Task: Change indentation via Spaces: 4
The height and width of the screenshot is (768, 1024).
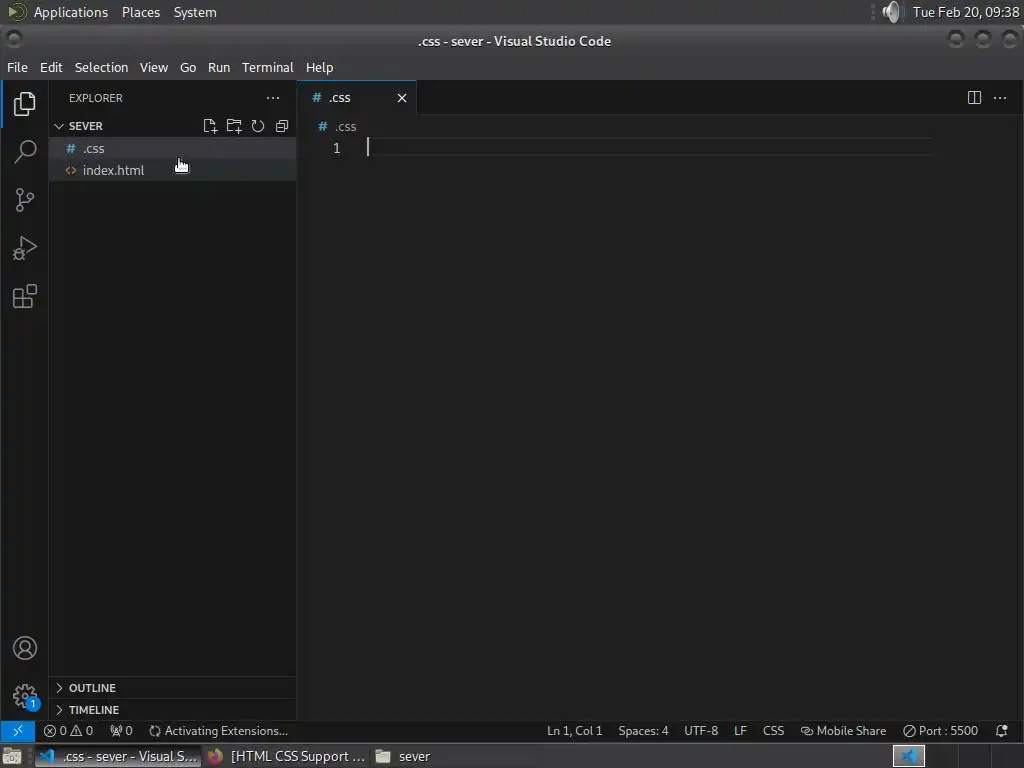Action: click(x=643, y=731)
